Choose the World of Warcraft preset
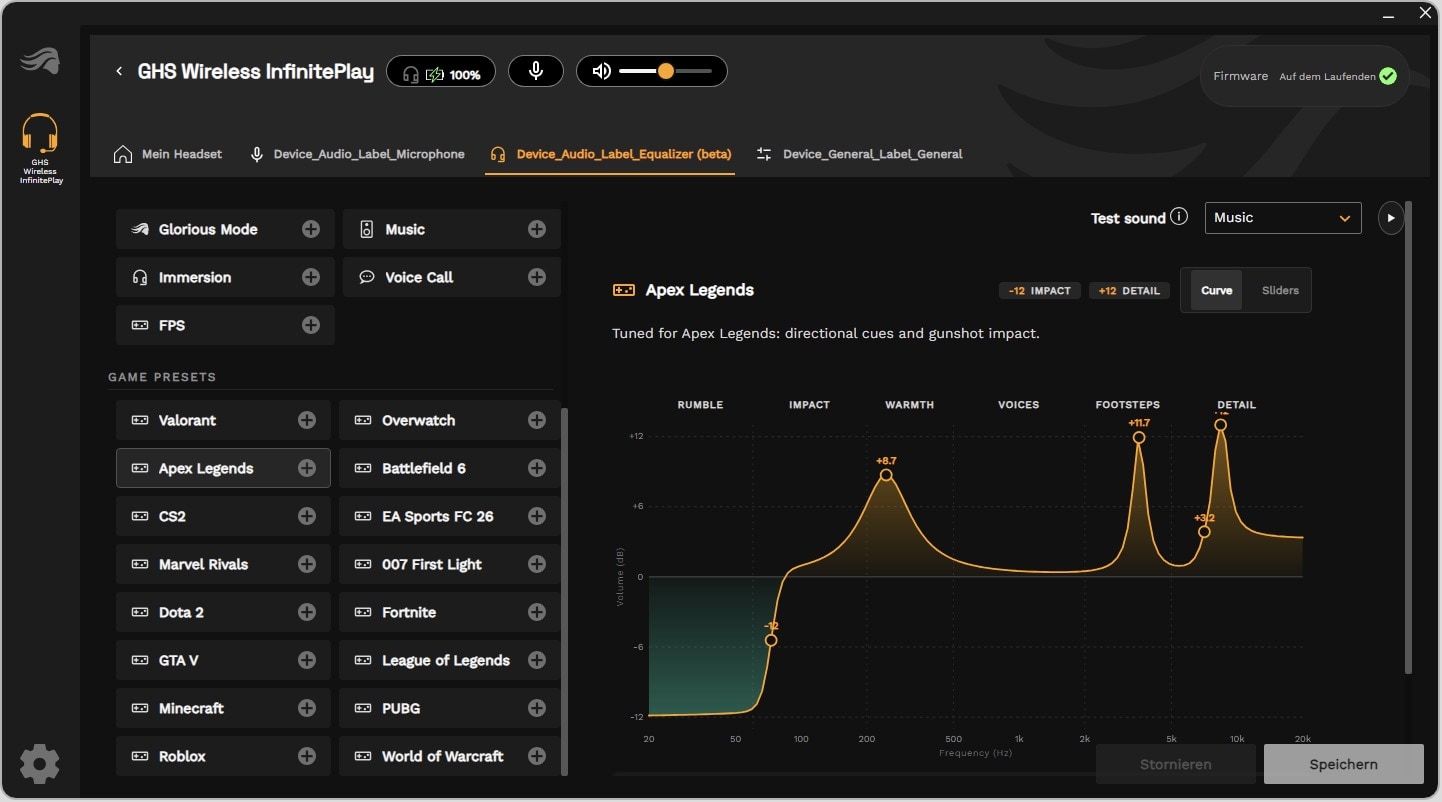Screen dimensions: 1442x802 click(x=449, y=756)
